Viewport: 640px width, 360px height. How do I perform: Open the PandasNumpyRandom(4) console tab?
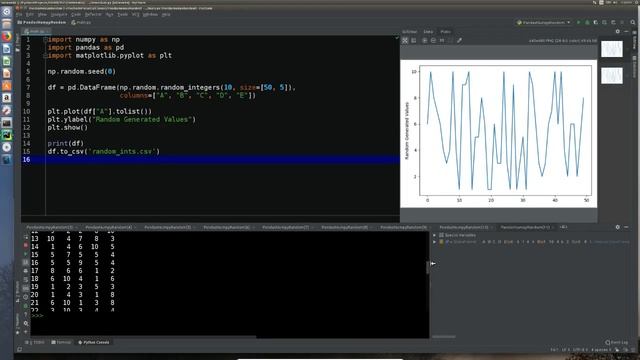(110, 227)
